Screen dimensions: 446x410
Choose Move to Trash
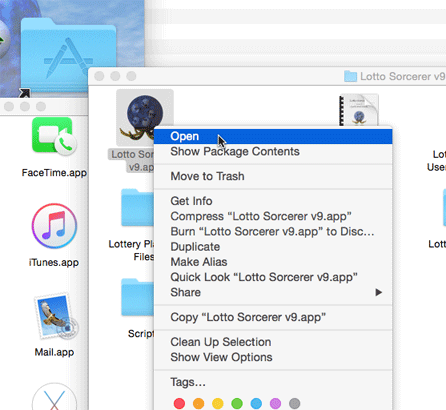(273, 176)
